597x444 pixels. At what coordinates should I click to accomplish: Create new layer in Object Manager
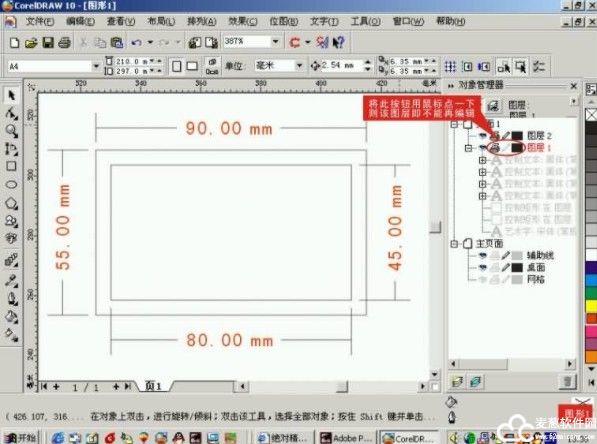457,381
